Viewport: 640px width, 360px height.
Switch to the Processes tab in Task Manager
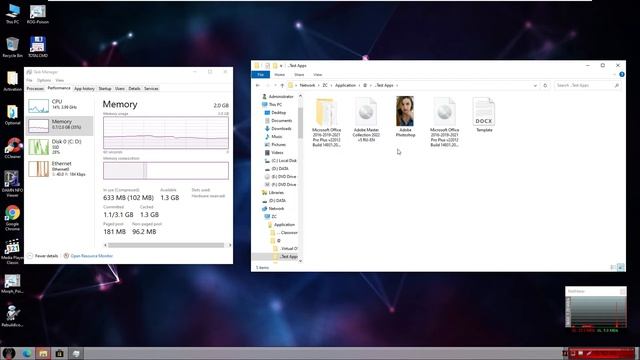coord(35,89)
